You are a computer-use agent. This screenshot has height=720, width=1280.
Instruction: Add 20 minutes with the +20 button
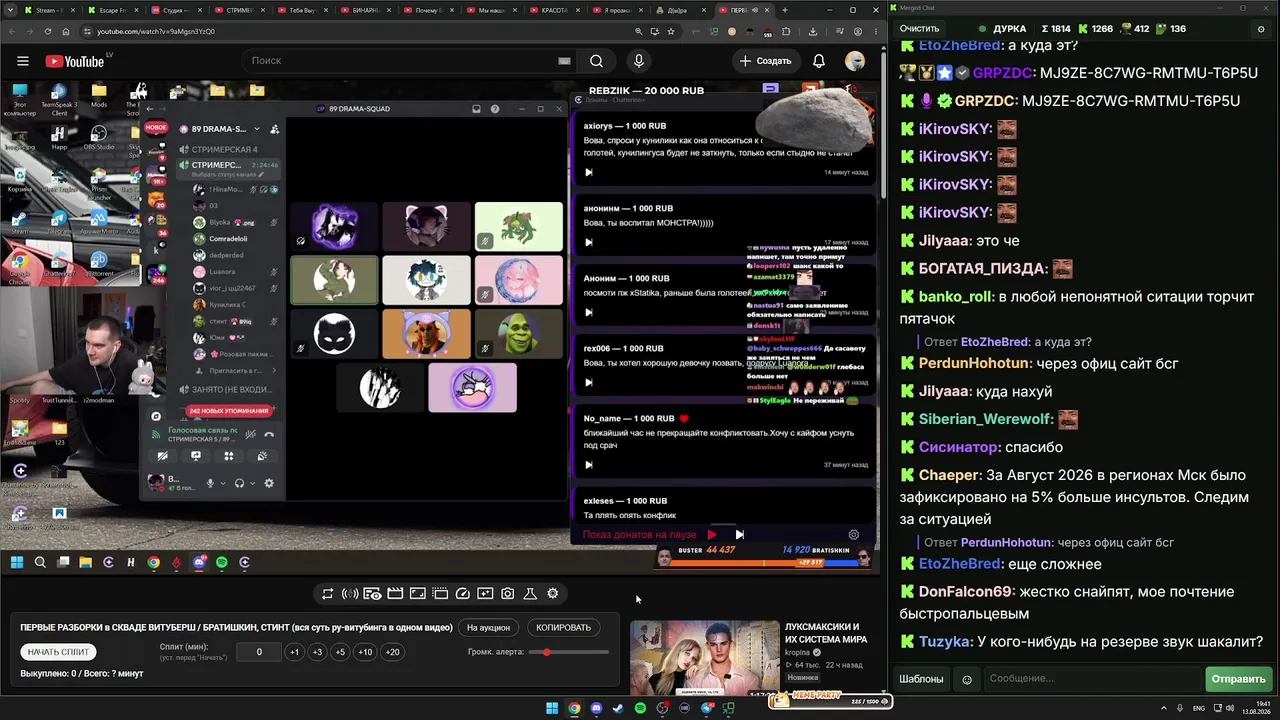click(392, 652)
